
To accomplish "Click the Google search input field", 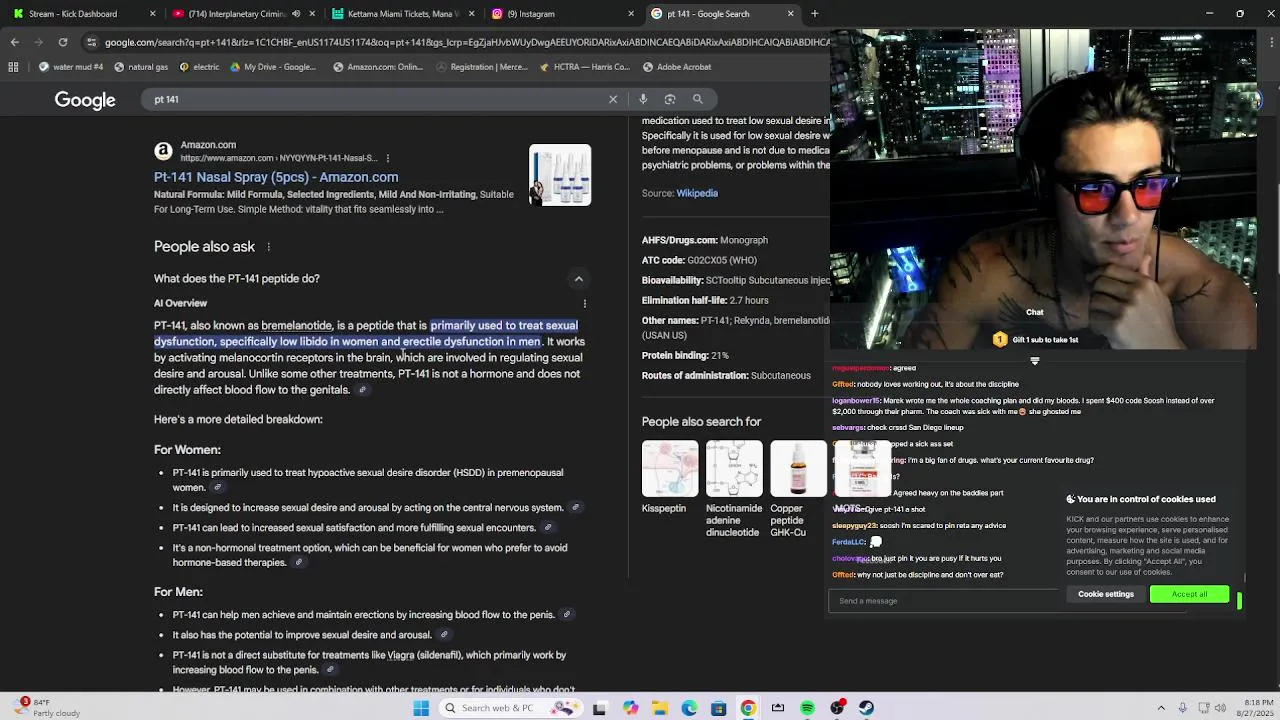I will pos(375,99).
